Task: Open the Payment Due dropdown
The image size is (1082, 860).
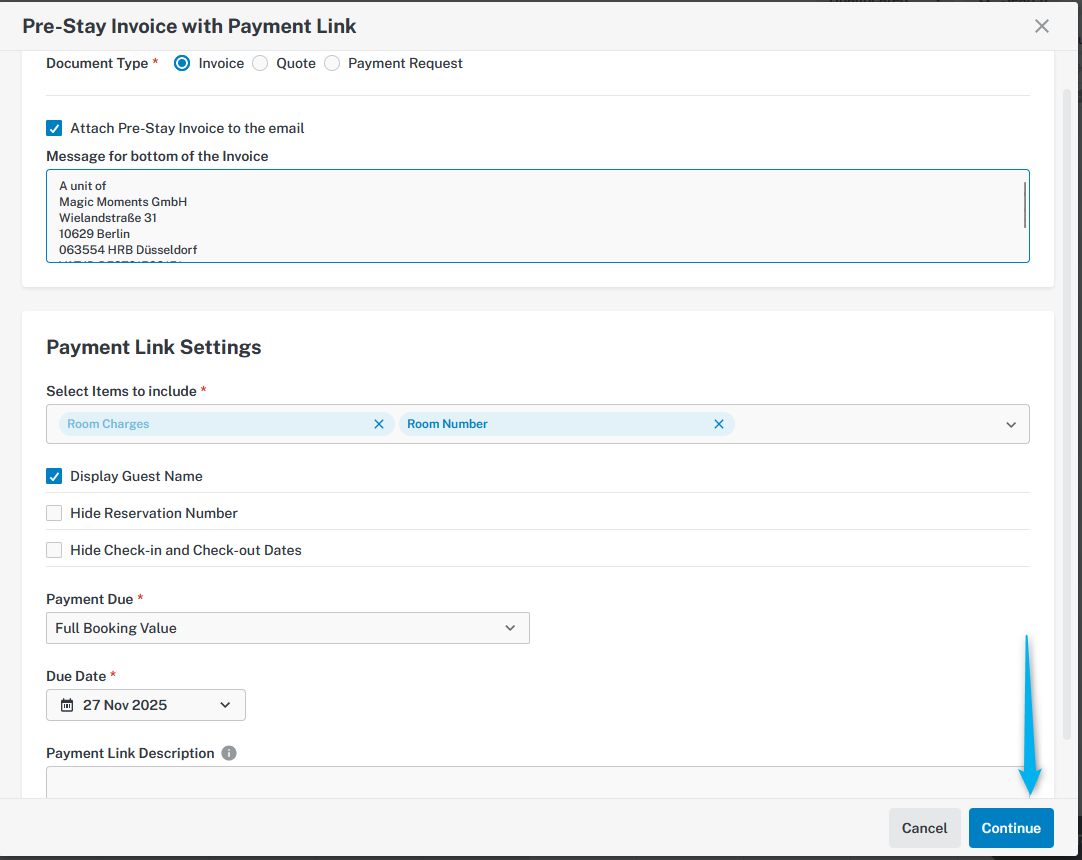Action: pyautogui.click(x=288, y=628)
